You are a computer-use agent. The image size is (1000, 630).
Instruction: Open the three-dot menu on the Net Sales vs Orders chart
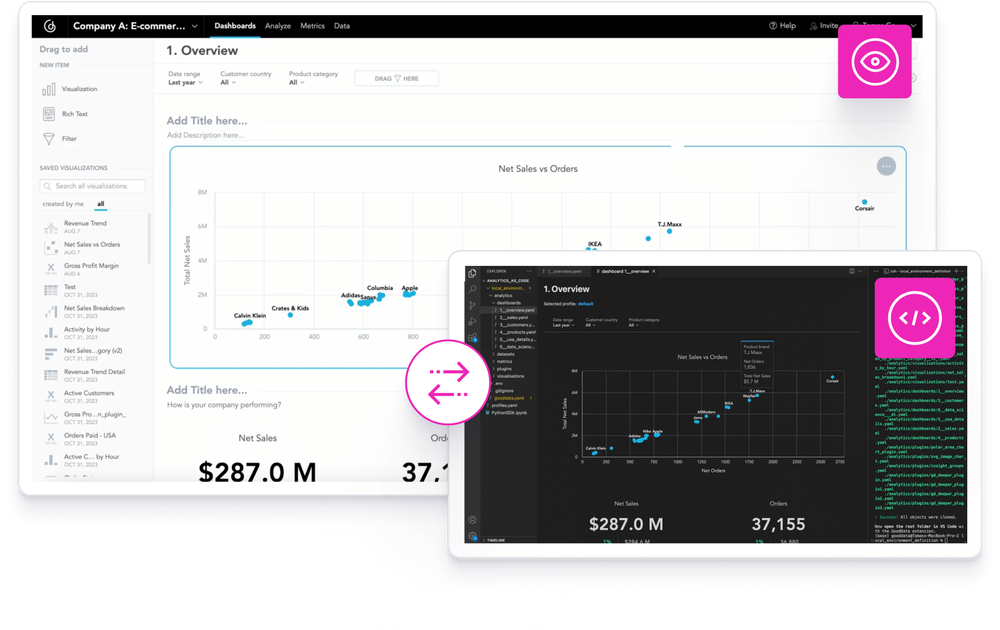[x=886, y=166]
